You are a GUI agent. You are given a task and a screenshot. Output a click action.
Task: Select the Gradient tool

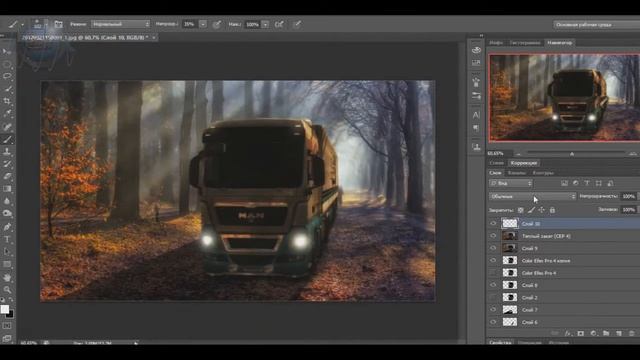pyautogui.click(x=7, y=189)
